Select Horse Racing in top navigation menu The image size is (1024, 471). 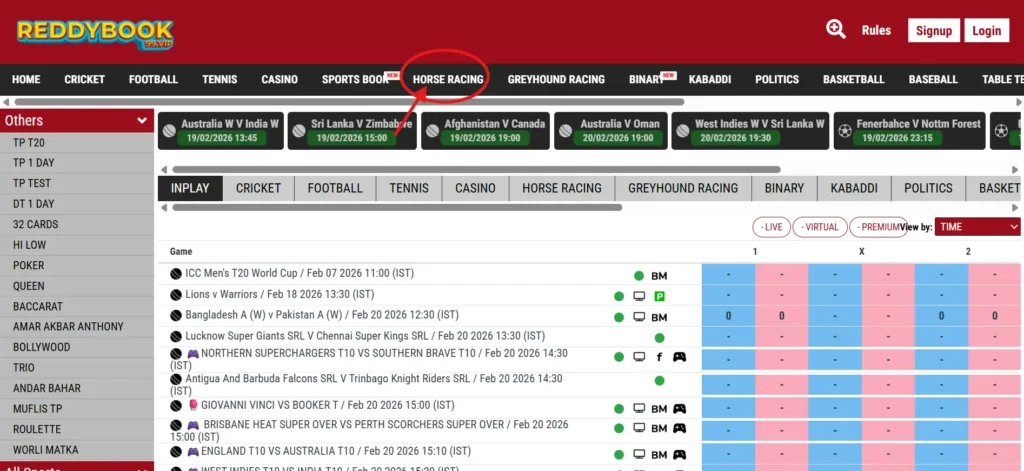tap(448, 79)
